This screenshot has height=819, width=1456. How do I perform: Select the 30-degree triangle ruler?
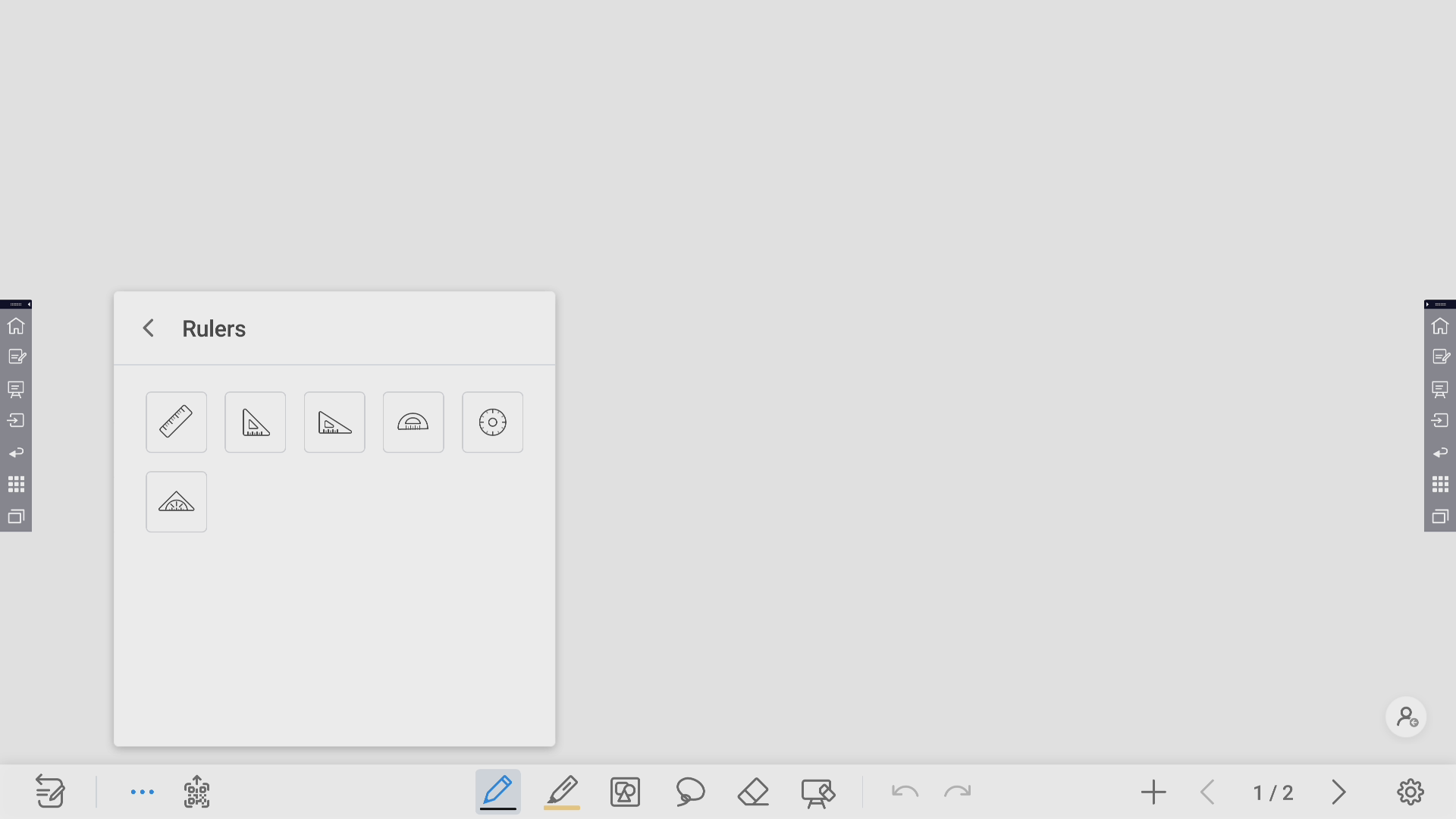[334, 422]
